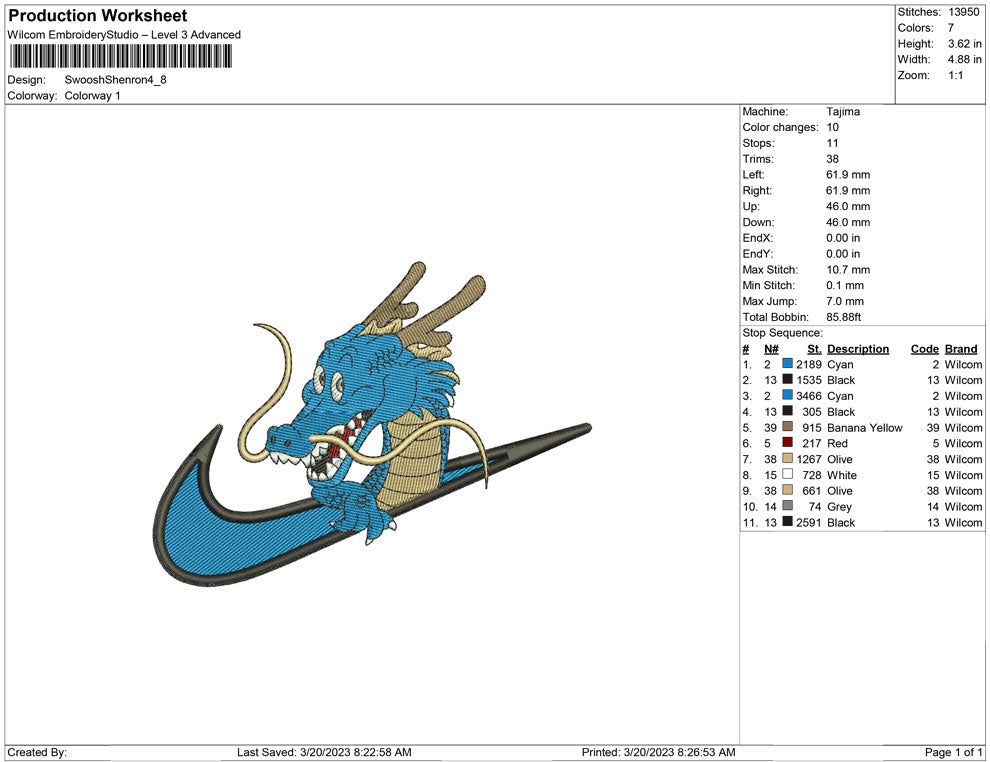
Task: Click the 'Banana Yellow' description
Action: click(864, 427)
